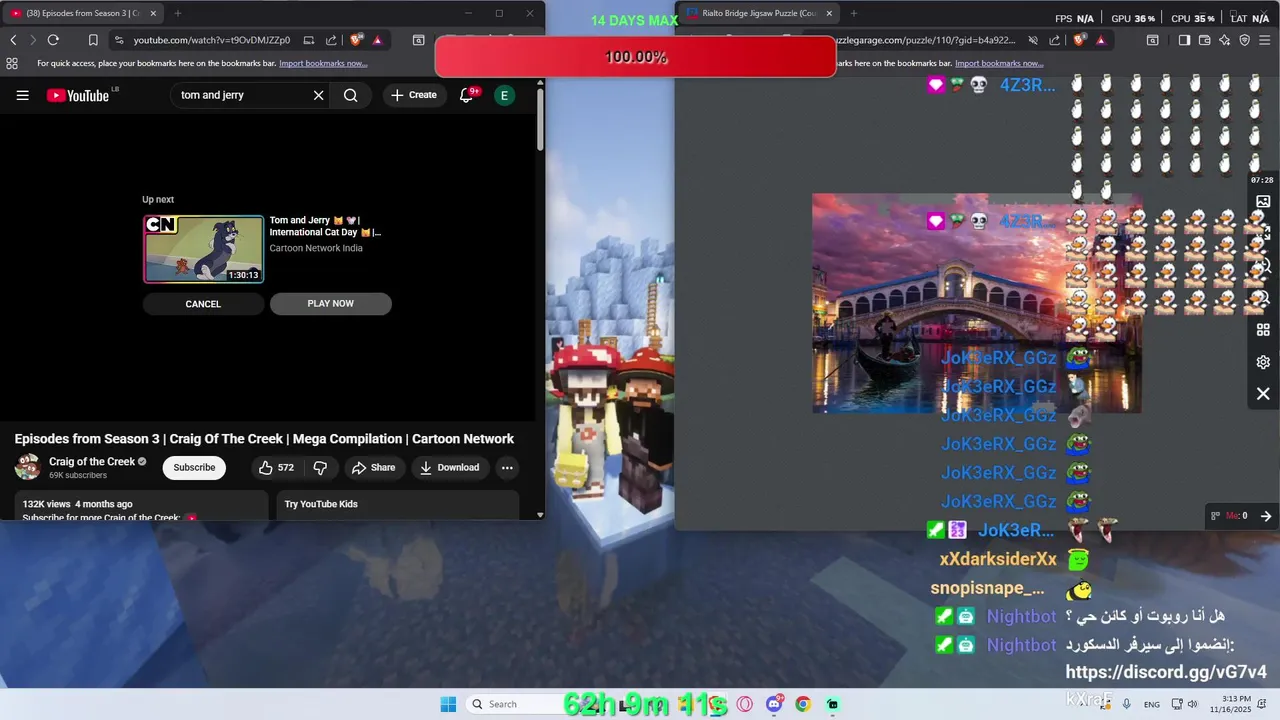Open the YouTube Create menu
The width and height of the screenshot is (1280, 720).
[x=414, y=95]
